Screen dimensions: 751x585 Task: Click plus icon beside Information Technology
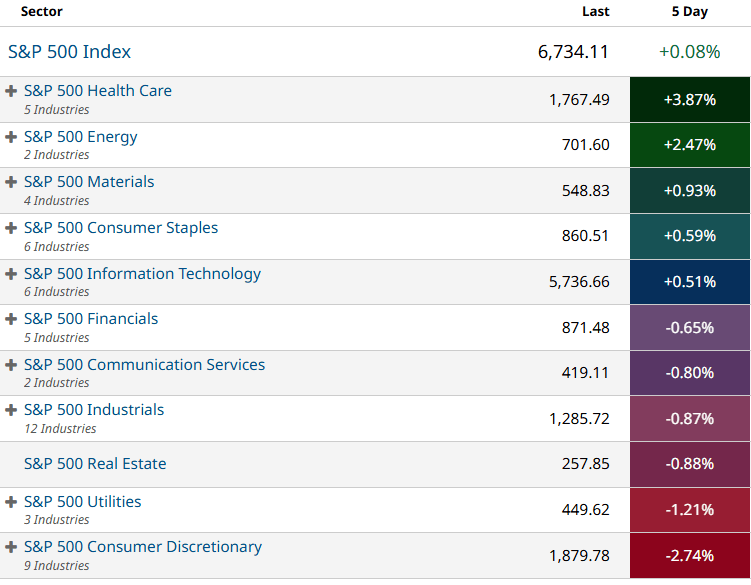pos(11,274)
